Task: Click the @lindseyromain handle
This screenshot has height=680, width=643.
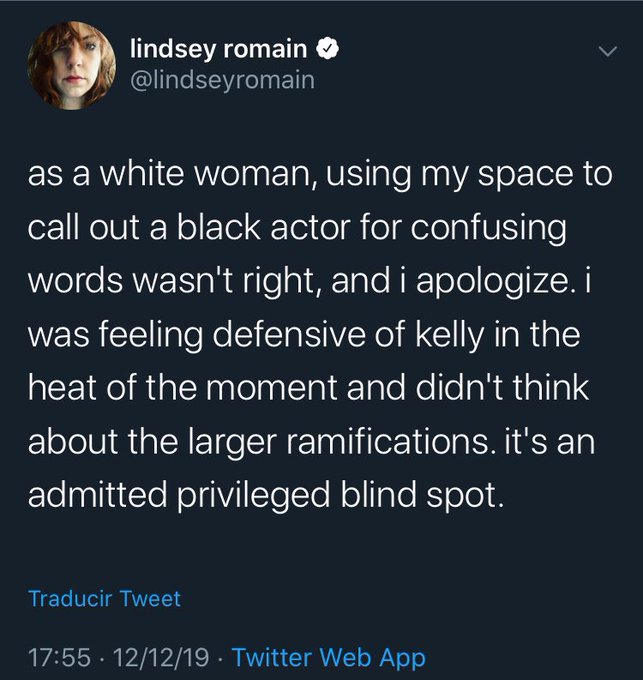Action: 223,79
